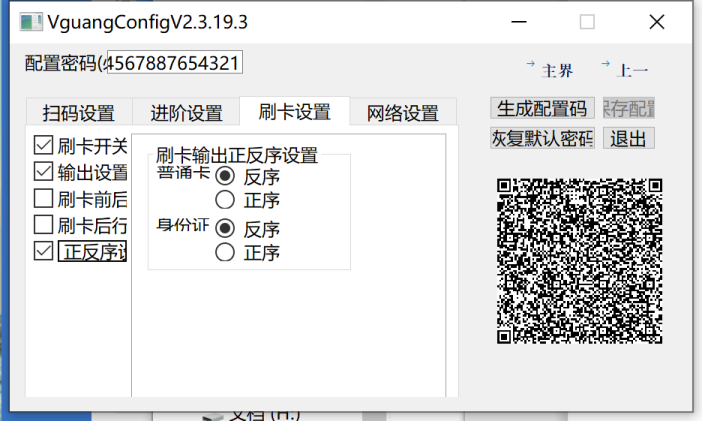
Task: Enable the 刷卡后行 checkbox
Action: point(43,225)
